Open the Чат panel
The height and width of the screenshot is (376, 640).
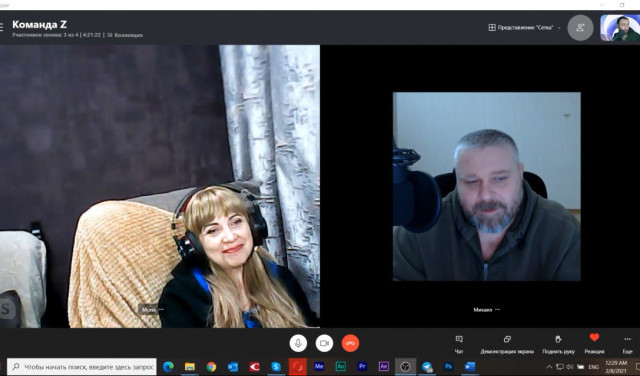(x=459, y=344)
